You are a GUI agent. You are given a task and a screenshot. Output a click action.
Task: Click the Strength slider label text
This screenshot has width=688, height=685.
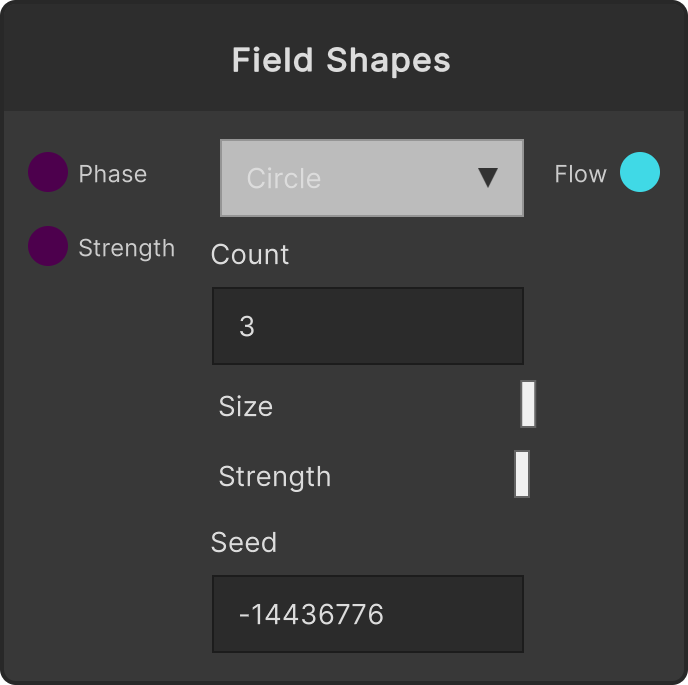(275, 477)
